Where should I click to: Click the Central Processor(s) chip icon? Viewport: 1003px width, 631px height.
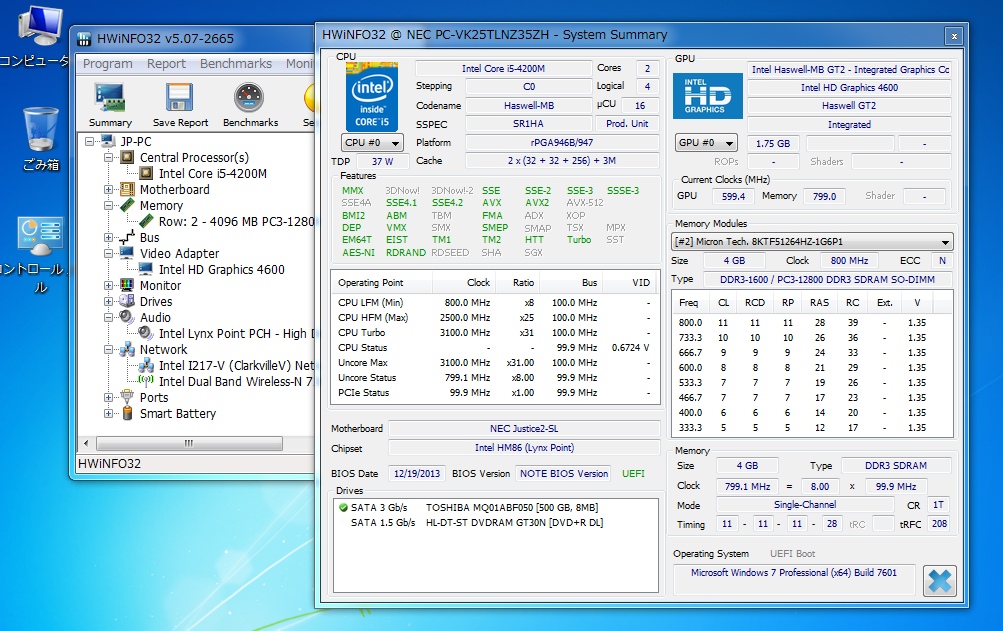127,157
